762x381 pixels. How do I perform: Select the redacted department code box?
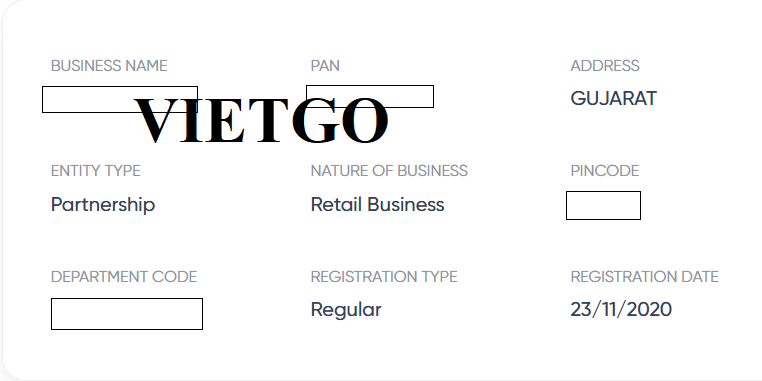pos(127,314)
